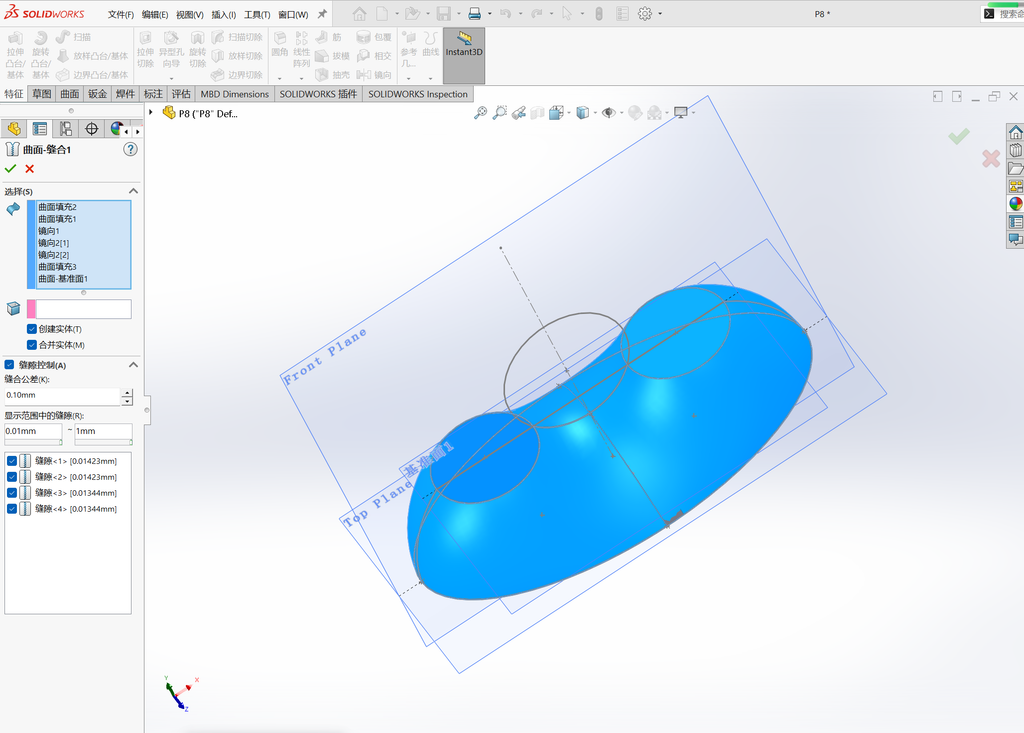Screen dimensions: 1024x733
Task: Click the Home icon in the top toolbar
Action: coord(359,14)
